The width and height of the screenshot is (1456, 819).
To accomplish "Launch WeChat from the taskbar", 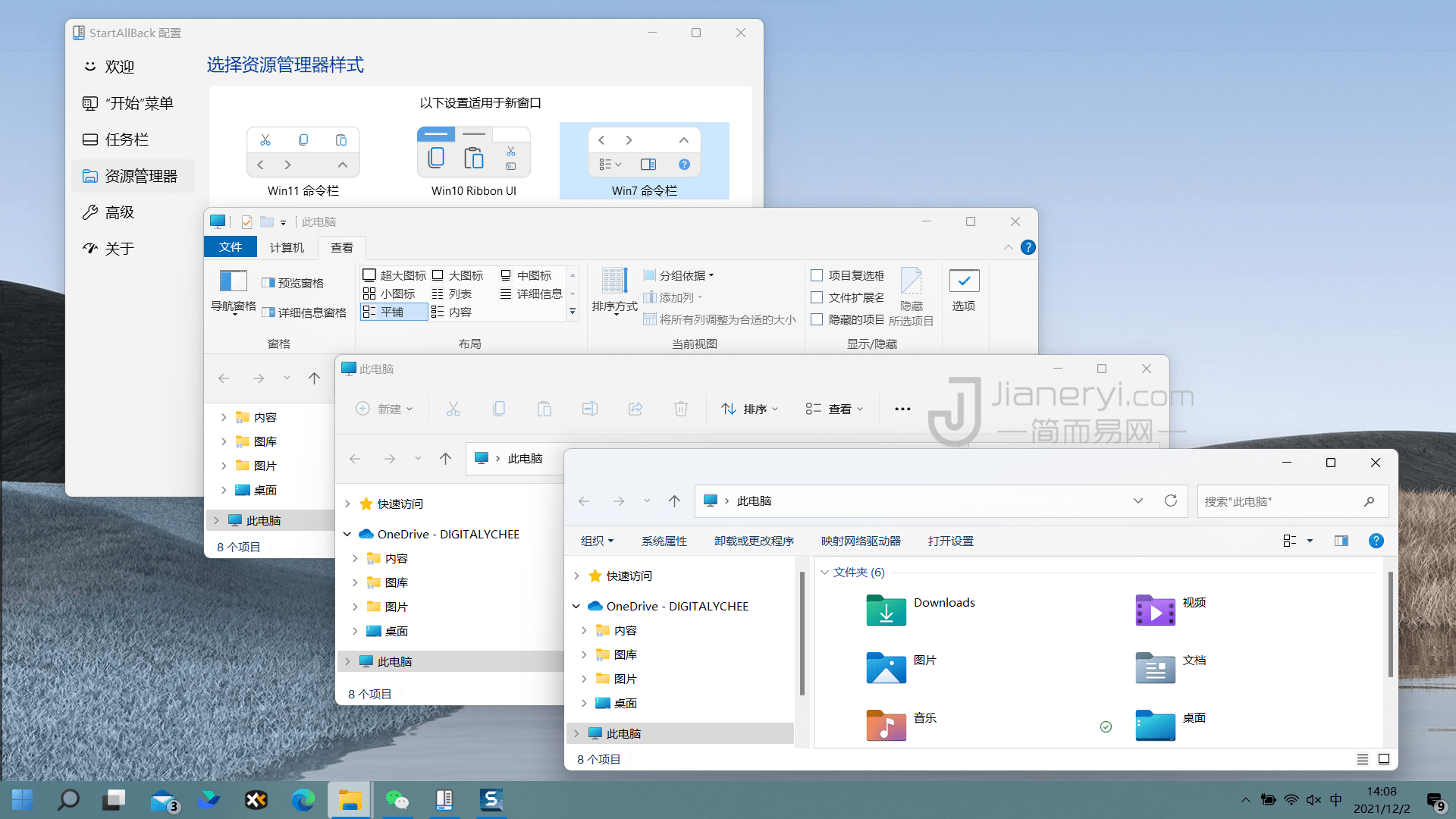I will 397,800.
